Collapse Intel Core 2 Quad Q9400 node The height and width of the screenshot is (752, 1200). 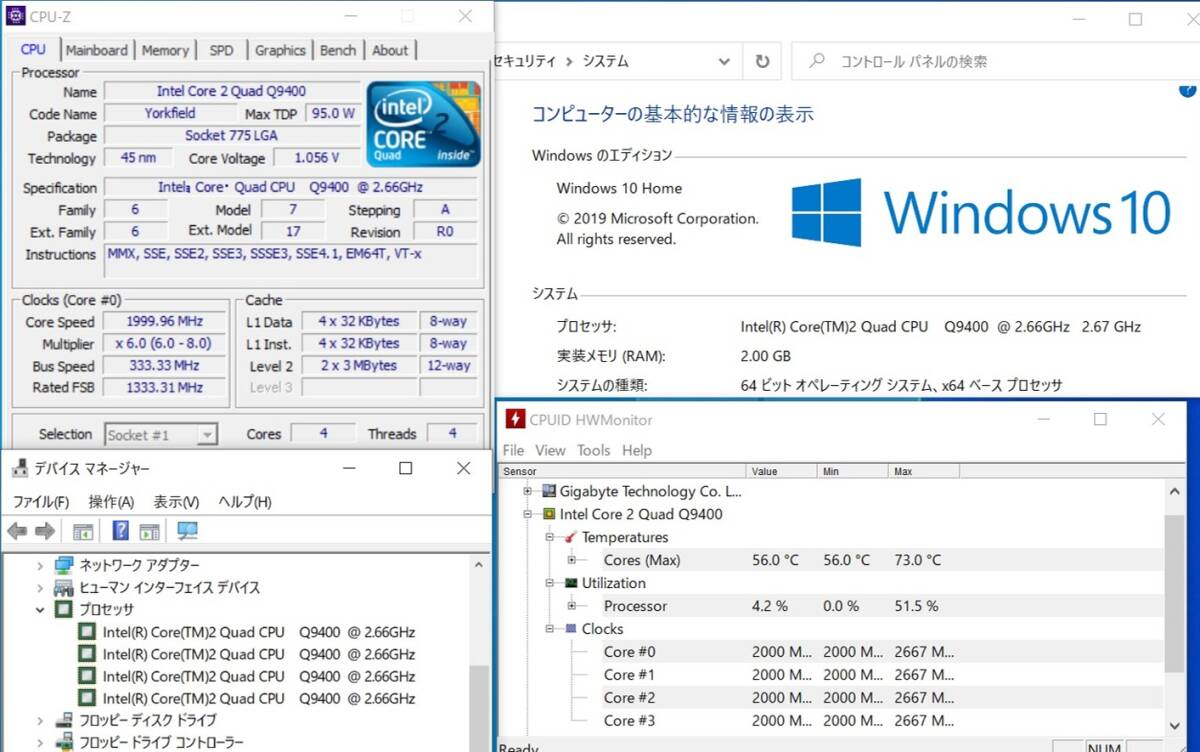527,514
